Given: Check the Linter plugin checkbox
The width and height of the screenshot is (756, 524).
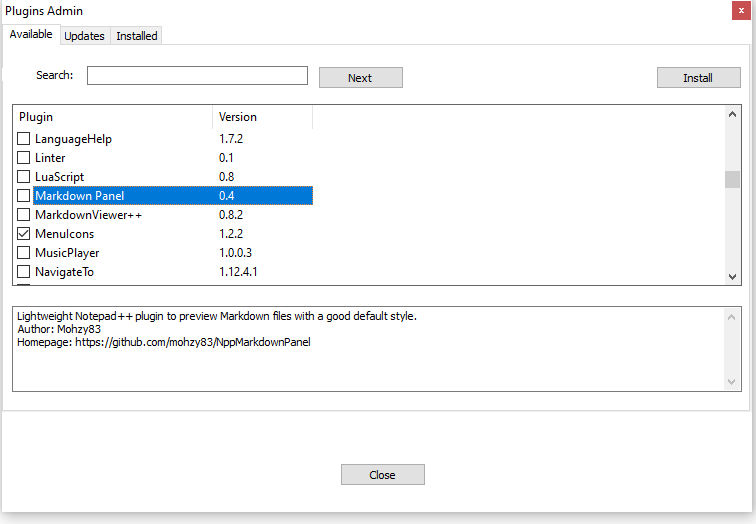Looking at the screenshot, I should tap(24, 158).
